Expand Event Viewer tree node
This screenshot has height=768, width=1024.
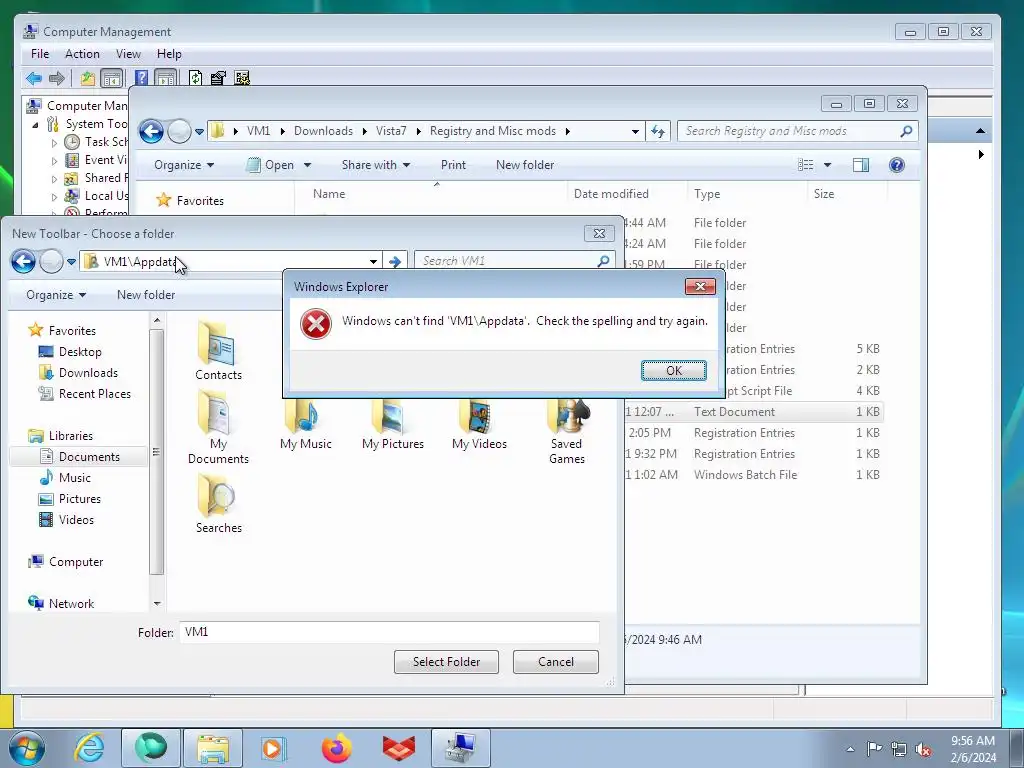coord(54,161)
